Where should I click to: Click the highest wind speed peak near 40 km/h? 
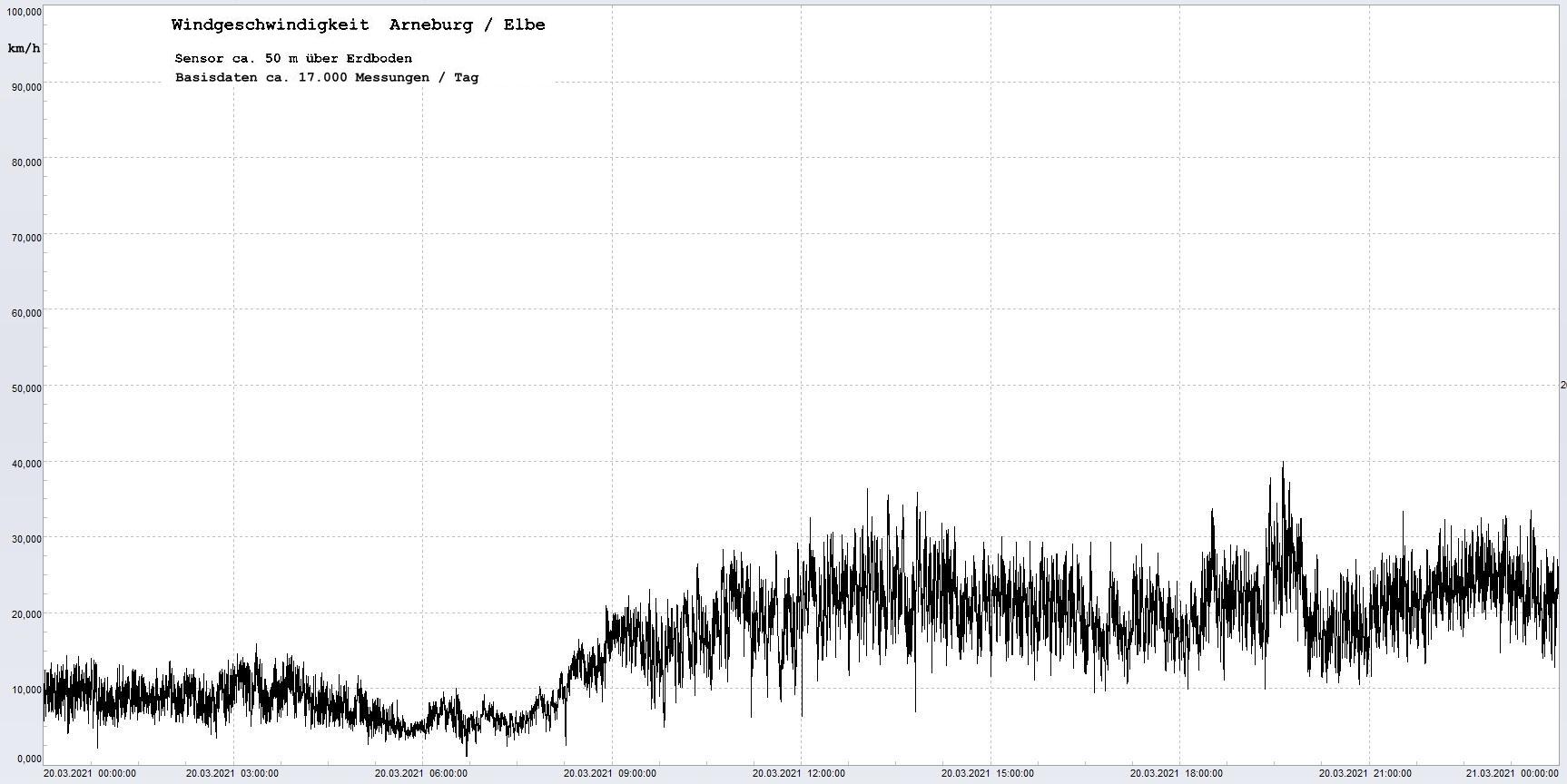pos(1282,465)
